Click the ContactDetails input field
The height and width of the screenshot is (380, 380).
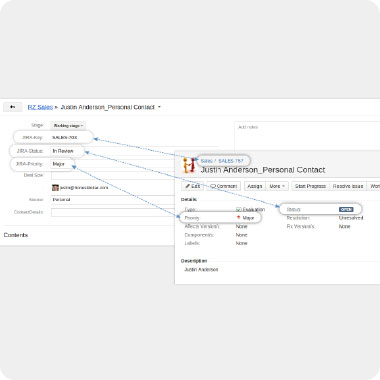[x=113, y=212]
